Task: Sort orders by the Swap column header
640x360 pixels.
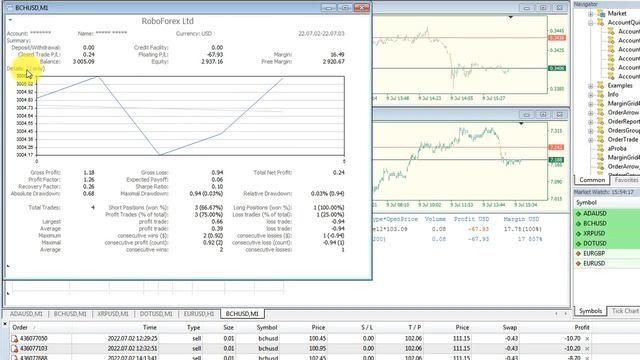Action: click(x=510, y=327)
